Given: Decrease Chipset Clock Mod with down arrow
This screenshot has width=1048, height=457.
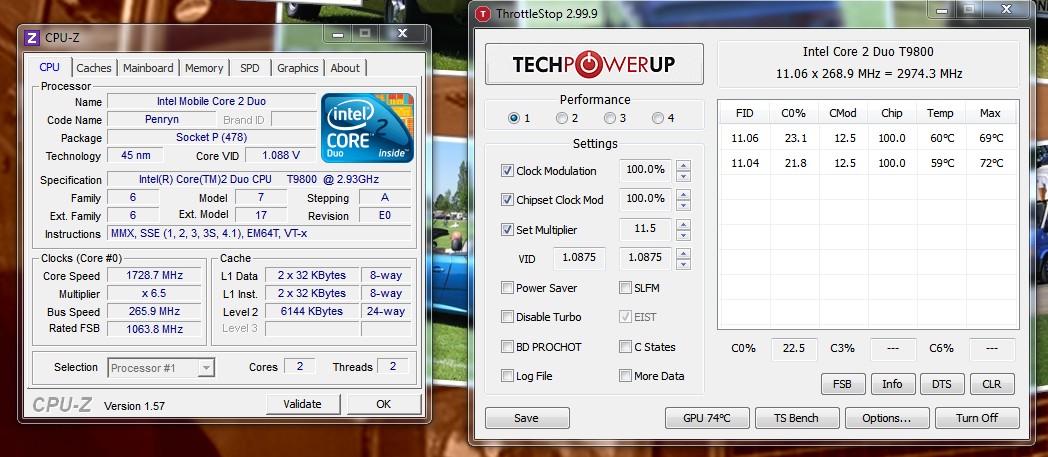Looking at the screenshot, I should 683,206.
